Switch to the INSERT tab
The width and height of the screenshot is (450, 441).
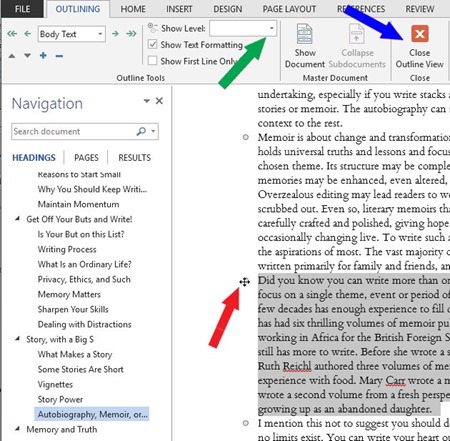click(x=179, y=9)
